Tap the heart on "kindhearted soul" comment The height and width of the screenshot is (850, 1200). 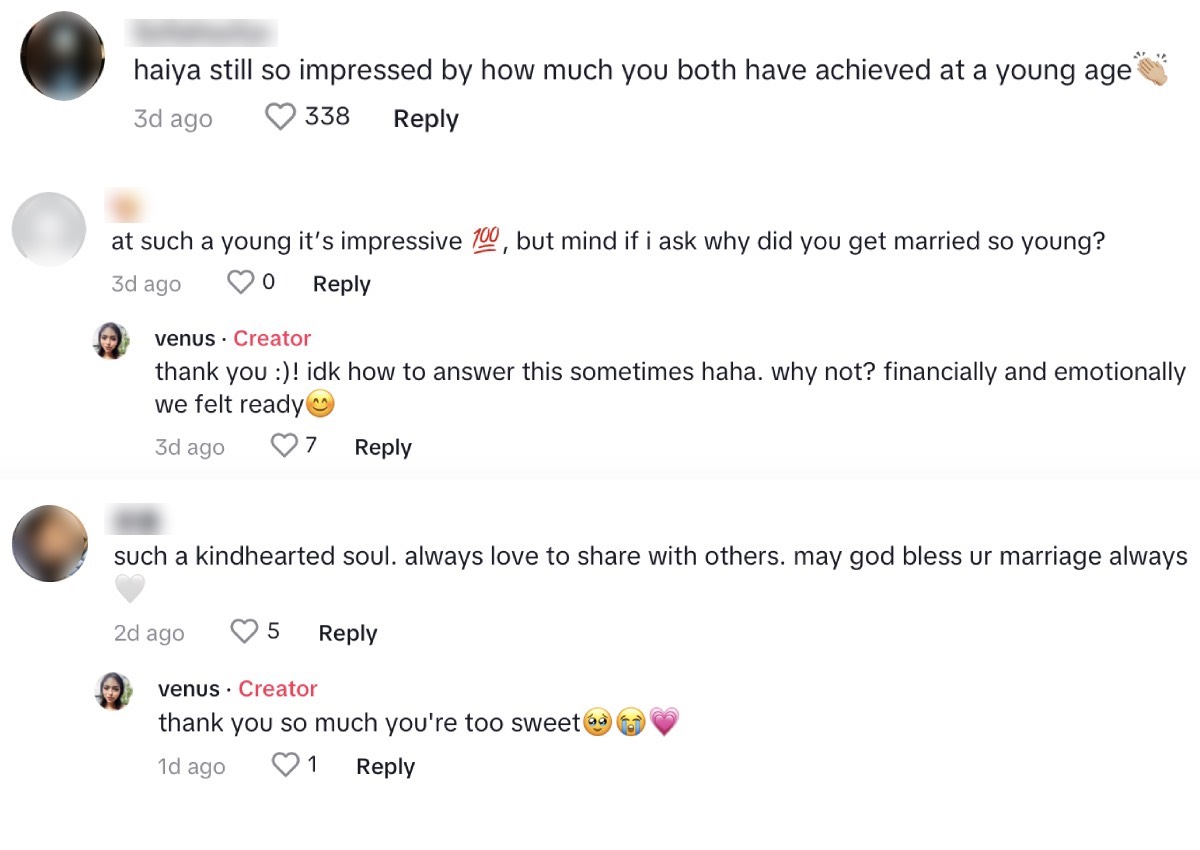pyautogui.click(x=245, y=632)
